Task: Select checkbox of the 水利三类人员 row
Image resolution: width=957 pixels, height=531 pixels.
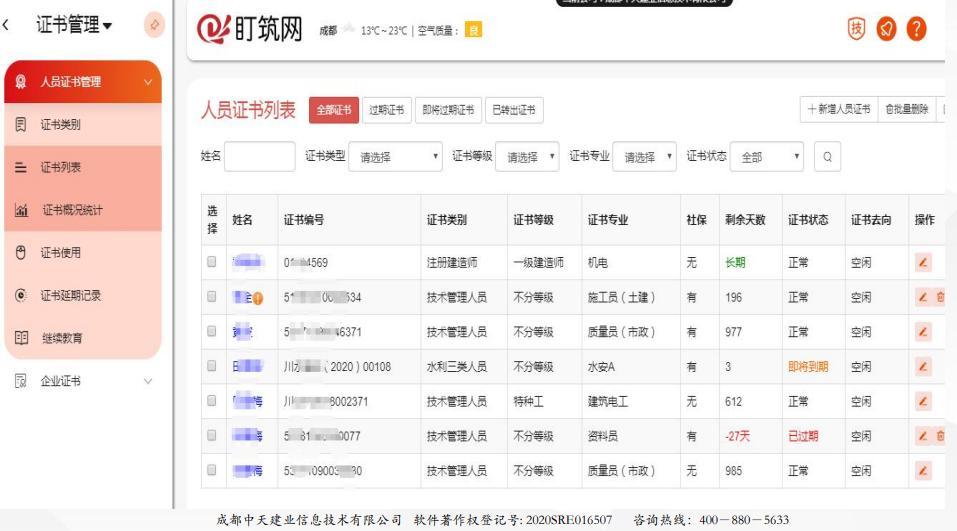Action: pyautogui.click(x=212, y=367)
